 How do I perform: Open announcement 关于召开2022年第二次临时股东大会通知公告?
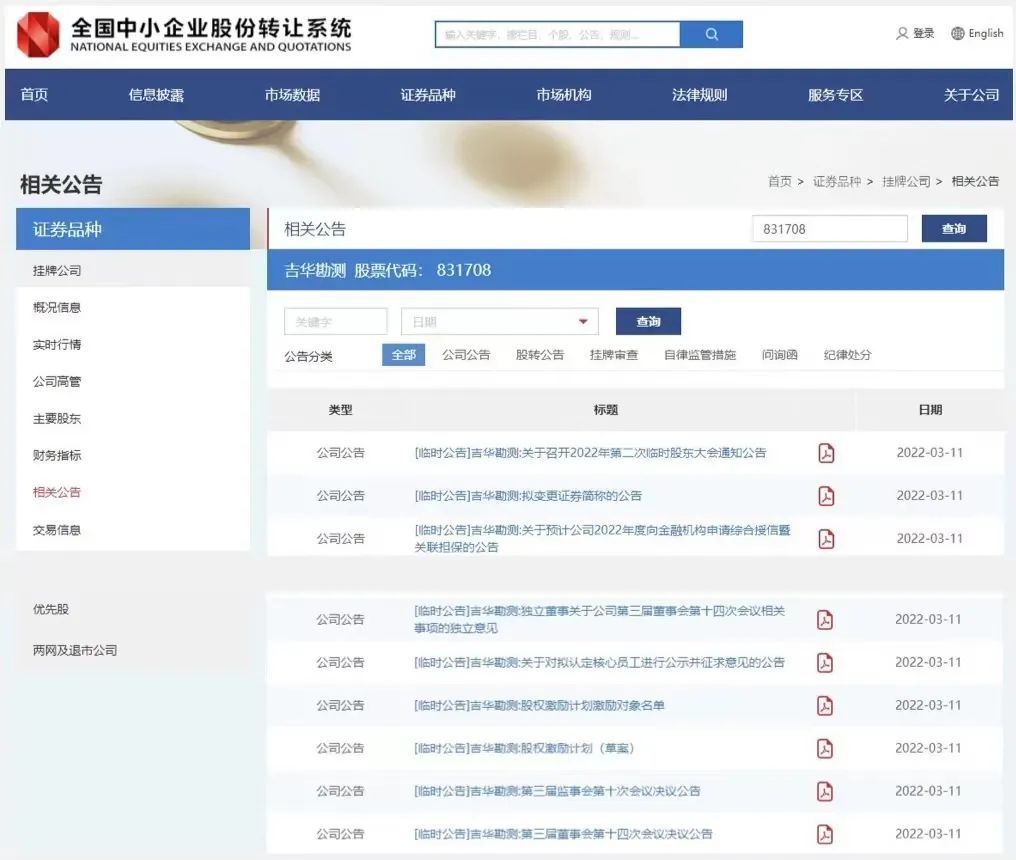590,453
